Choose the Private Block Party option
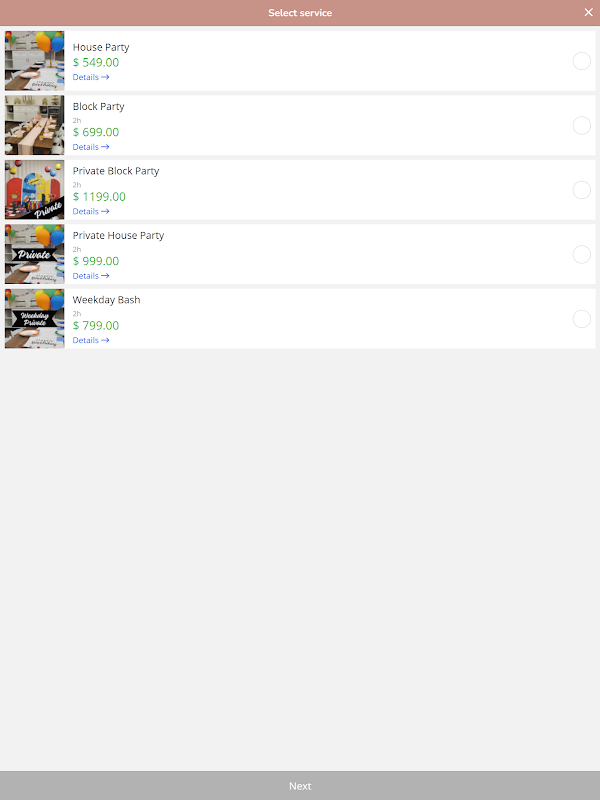 [582, 190]
